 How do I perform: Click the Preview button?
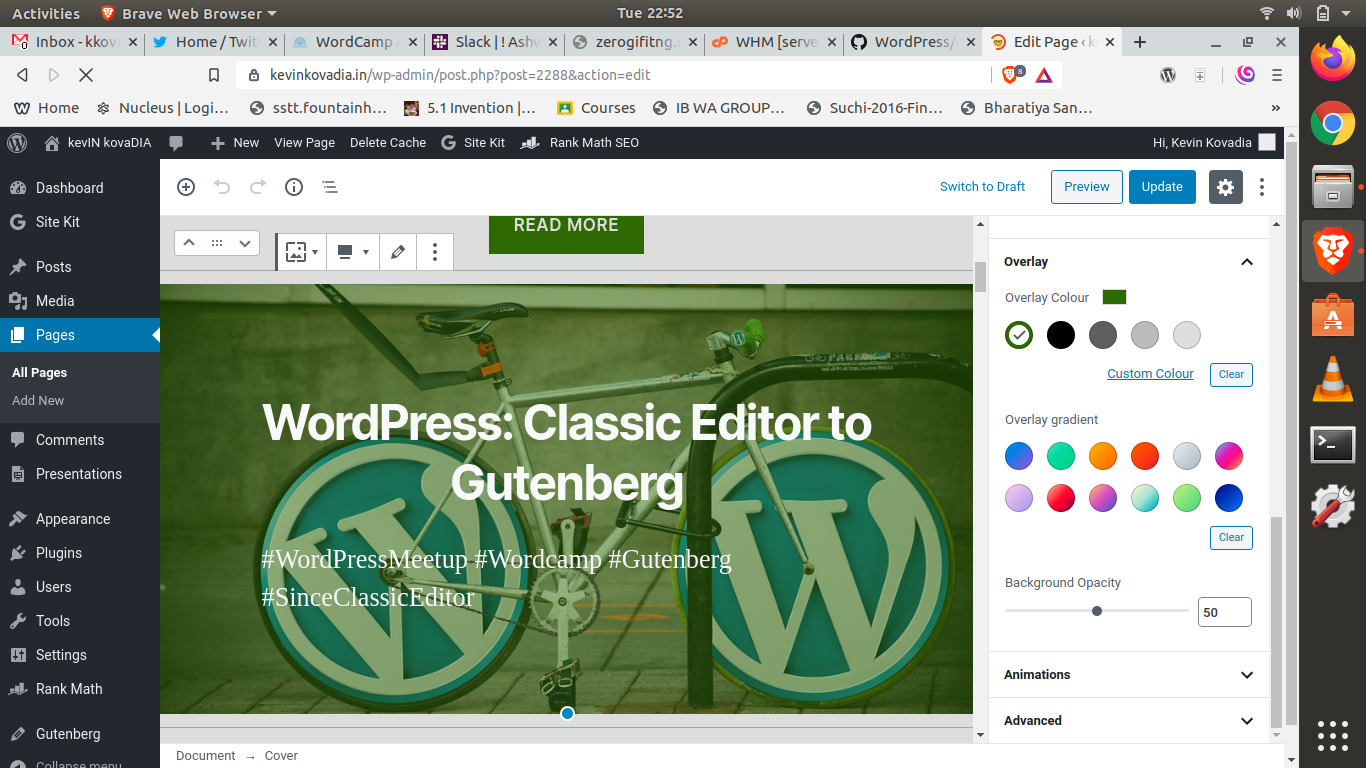(1087, 187)
